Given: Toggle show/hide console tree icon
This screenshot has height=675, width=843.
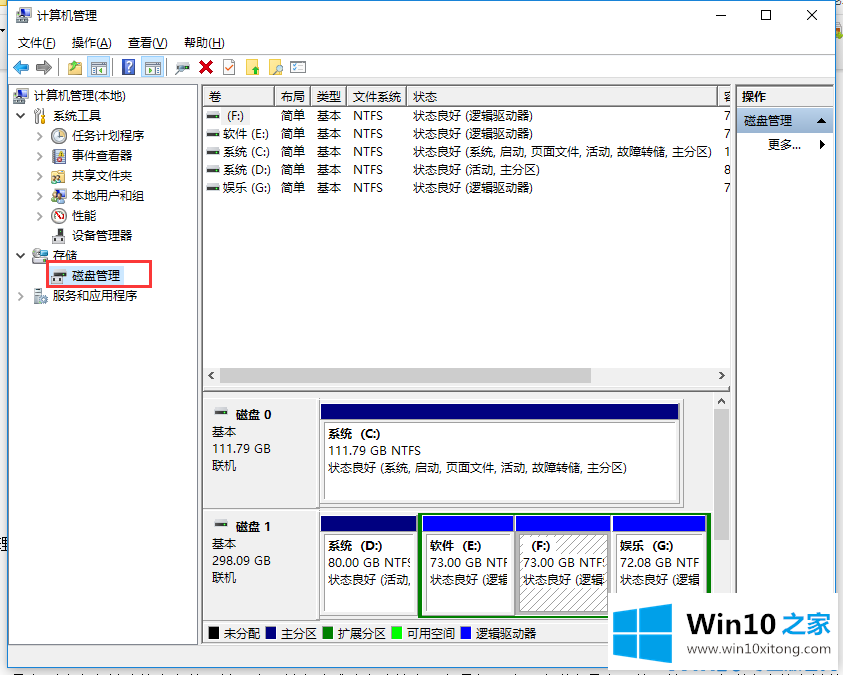Looking at the screenshot, I should click(99, 68).
